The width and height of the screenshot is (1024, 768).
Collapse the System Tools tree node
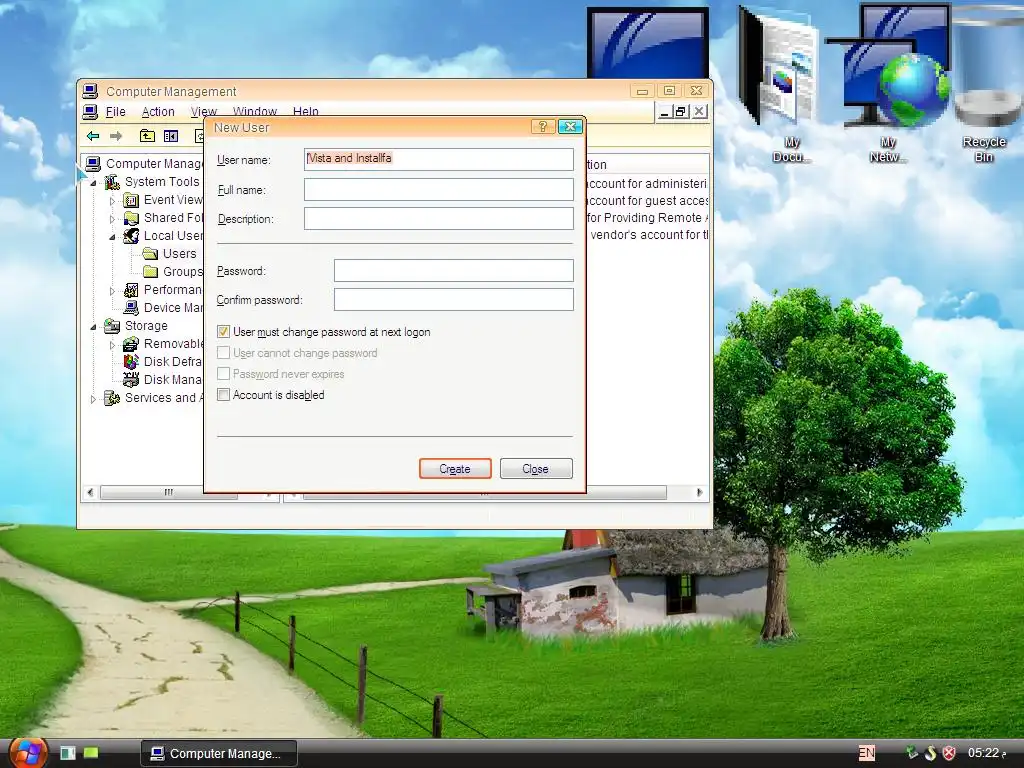click(93, 183)
